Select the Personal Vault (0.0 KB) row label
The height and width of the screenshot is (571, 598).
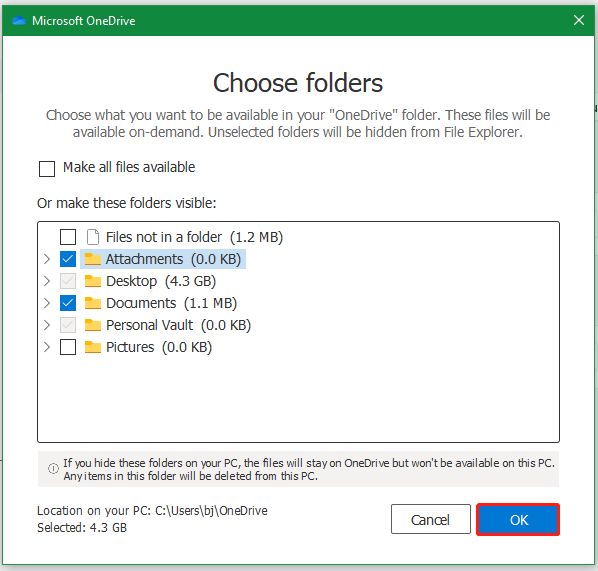pyautogui.click(x=178, y=325)
